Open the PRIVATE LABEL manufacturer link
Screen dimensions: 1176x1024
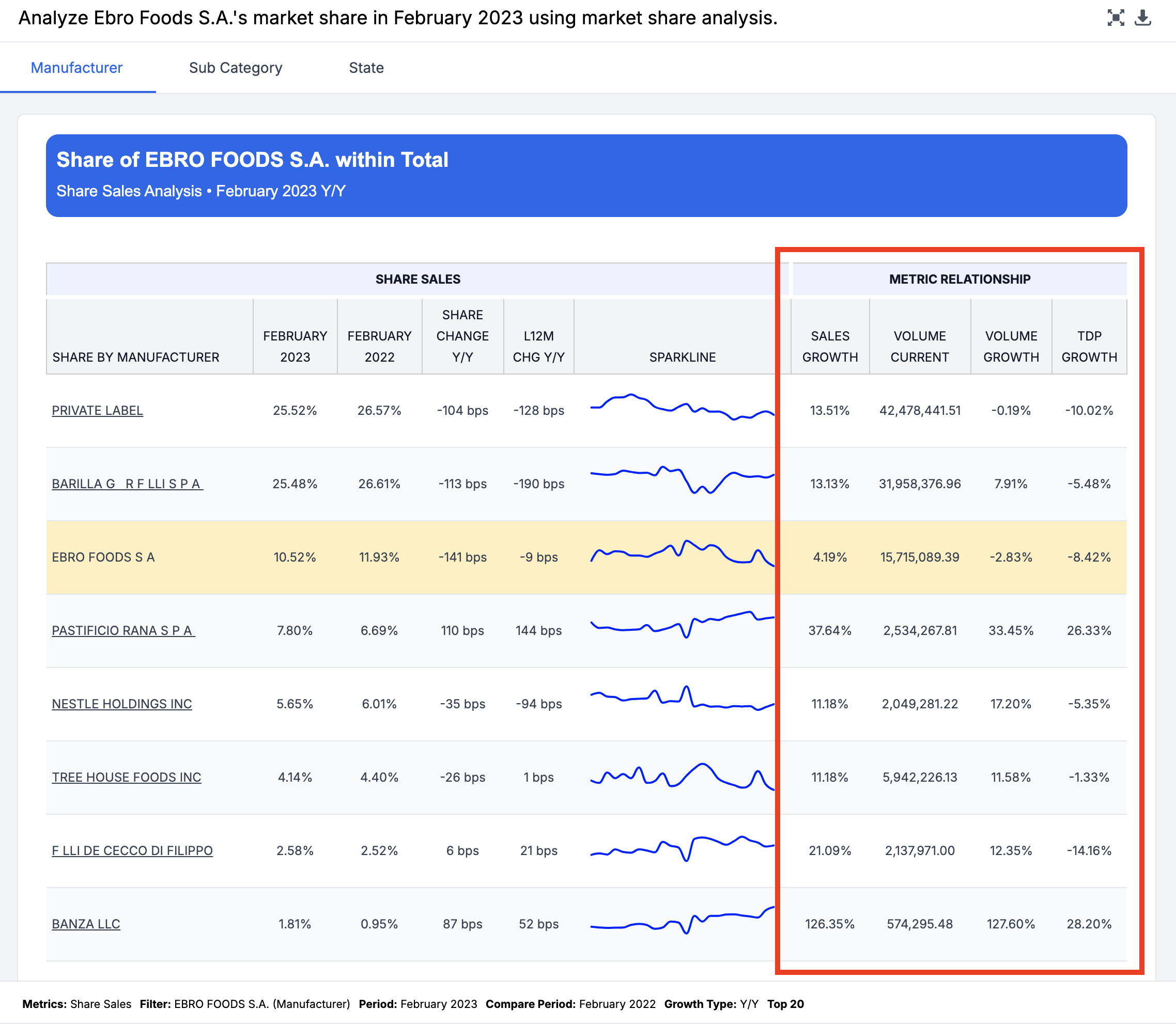97,410
